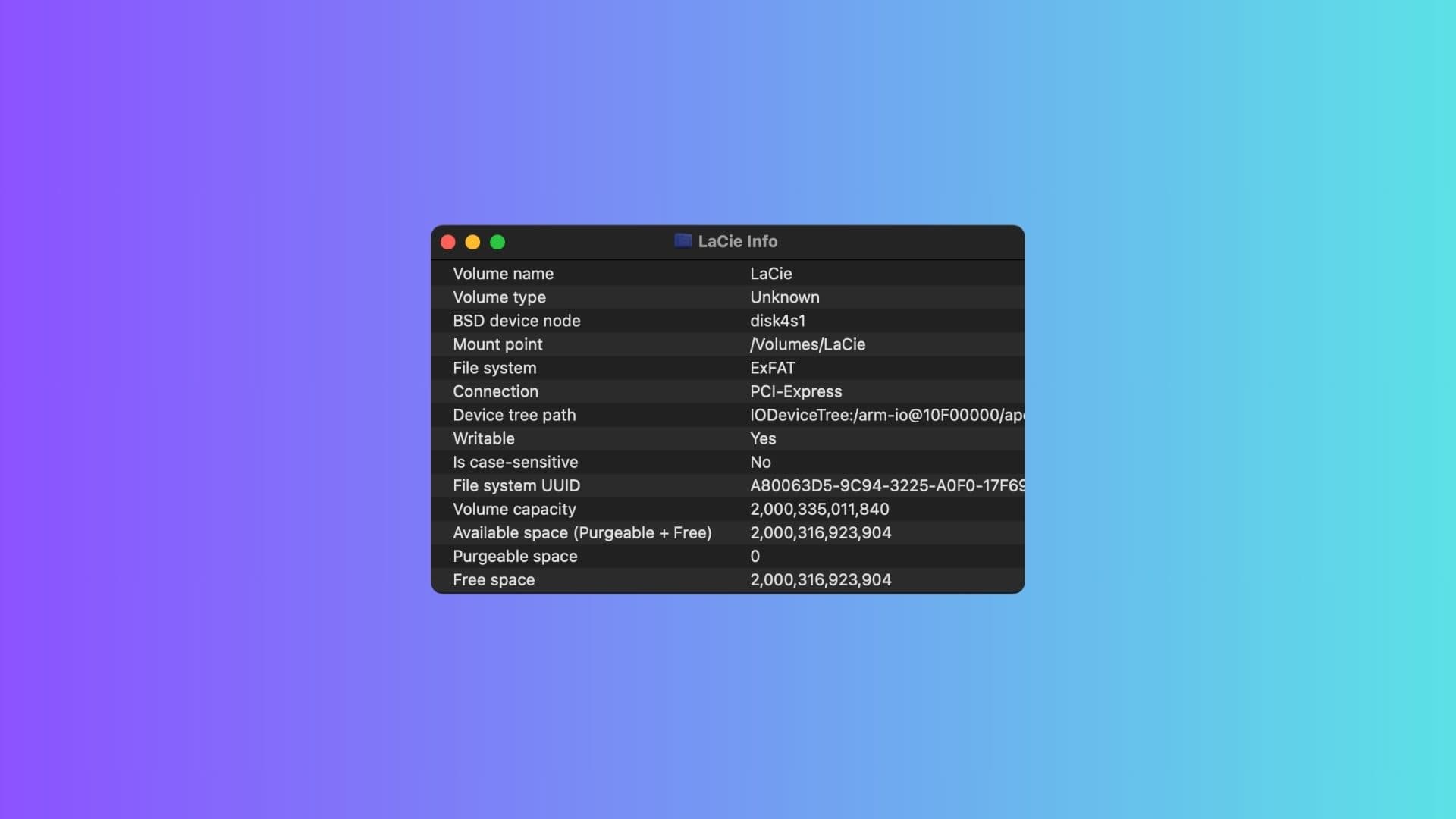Select the Free space row

[x=821, y=579]
